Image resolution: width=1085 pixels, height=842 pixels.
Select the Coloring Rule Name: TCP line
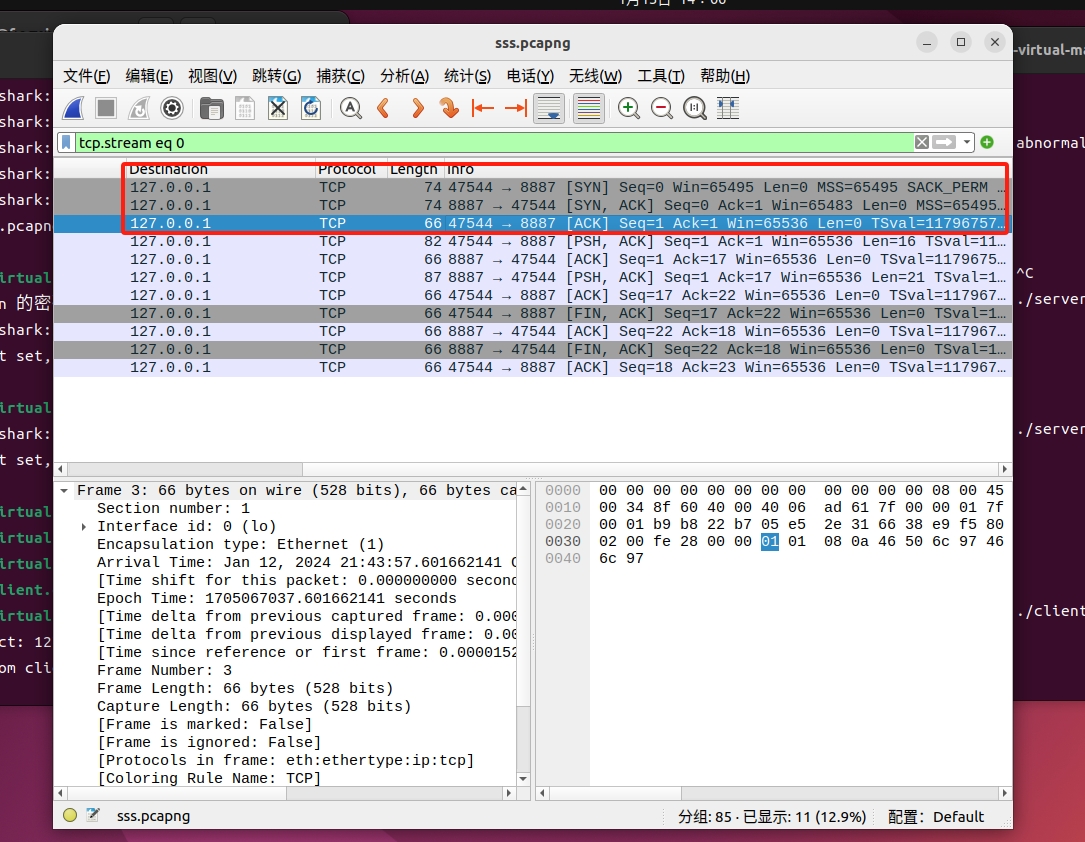209,778
